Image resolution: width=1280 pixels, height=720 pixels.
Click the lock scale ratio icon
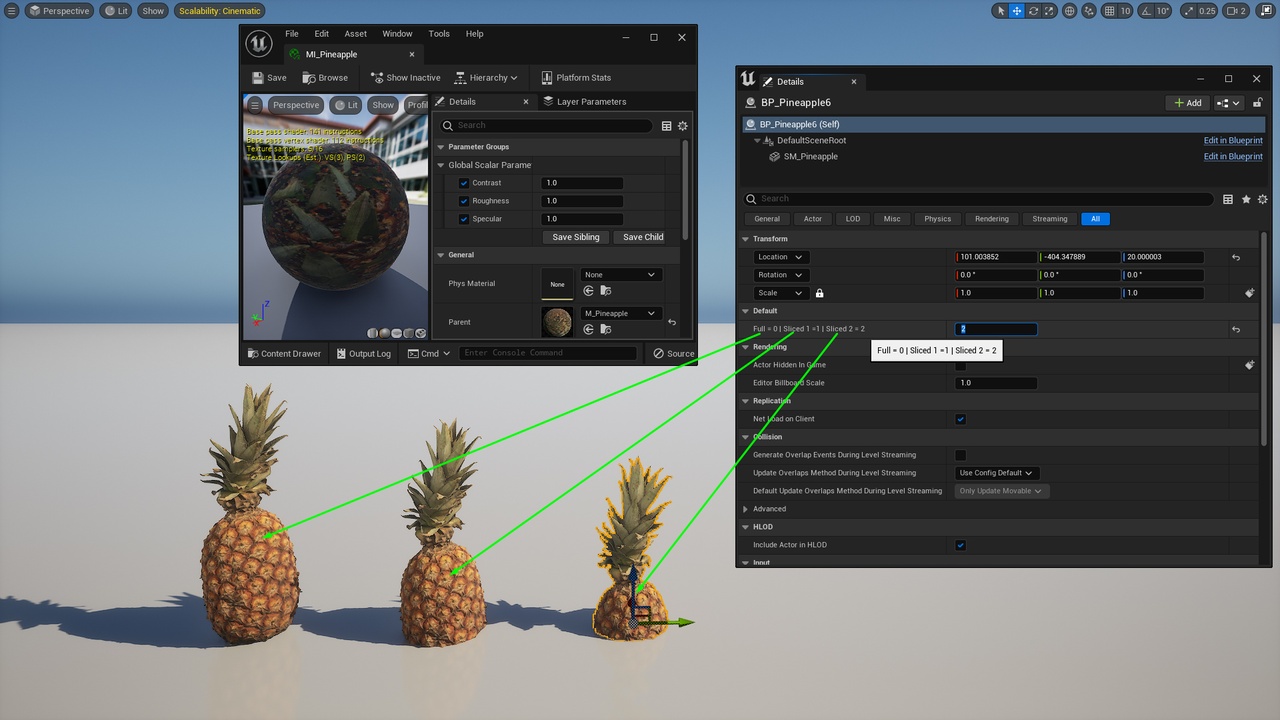(820, 293)
